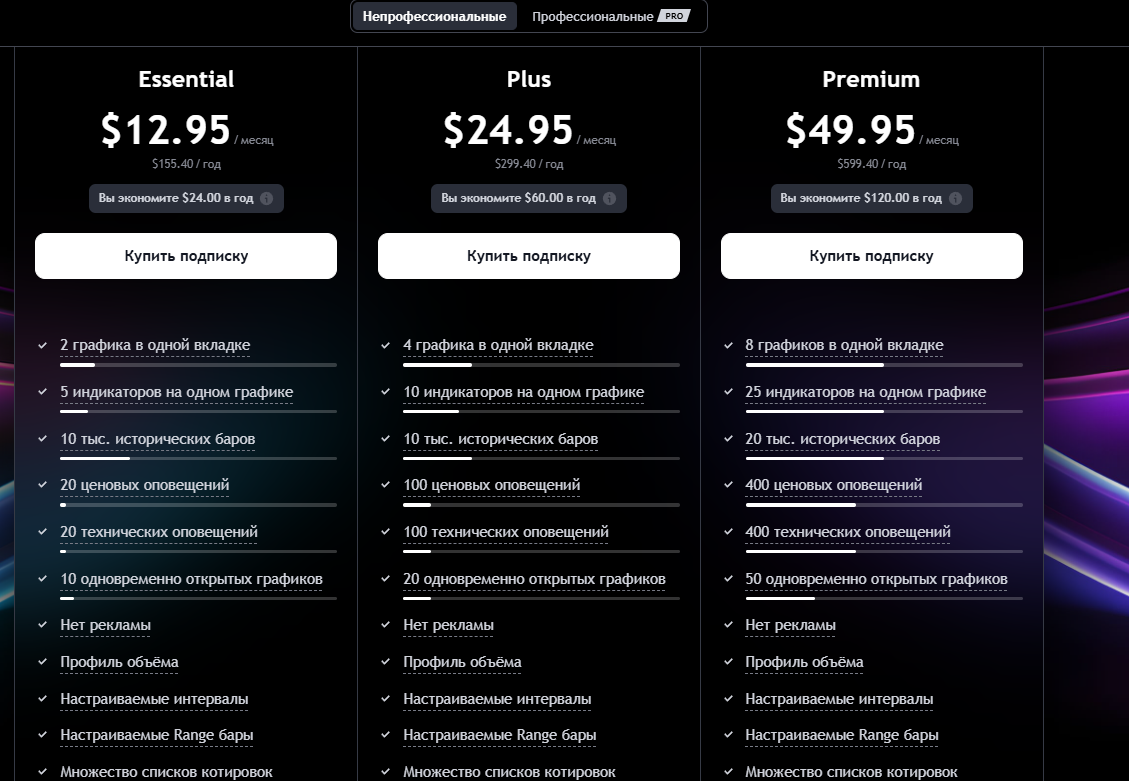Image resolution: width=1129 pixels, height=781 pixels.
Task: Click the Premium plan's $49.95 price
Action: [850, 130]
